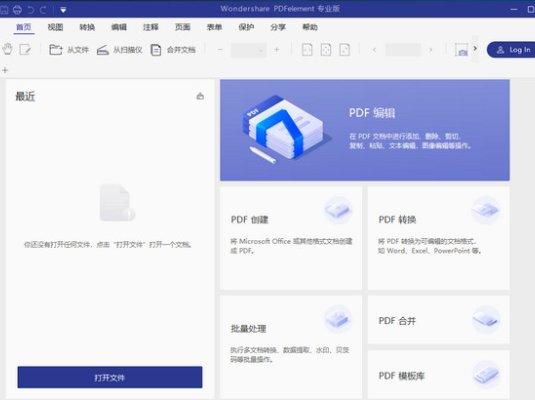535x400 pixels.
Task: Click the page number input field
Action: (x=403, y=50)
